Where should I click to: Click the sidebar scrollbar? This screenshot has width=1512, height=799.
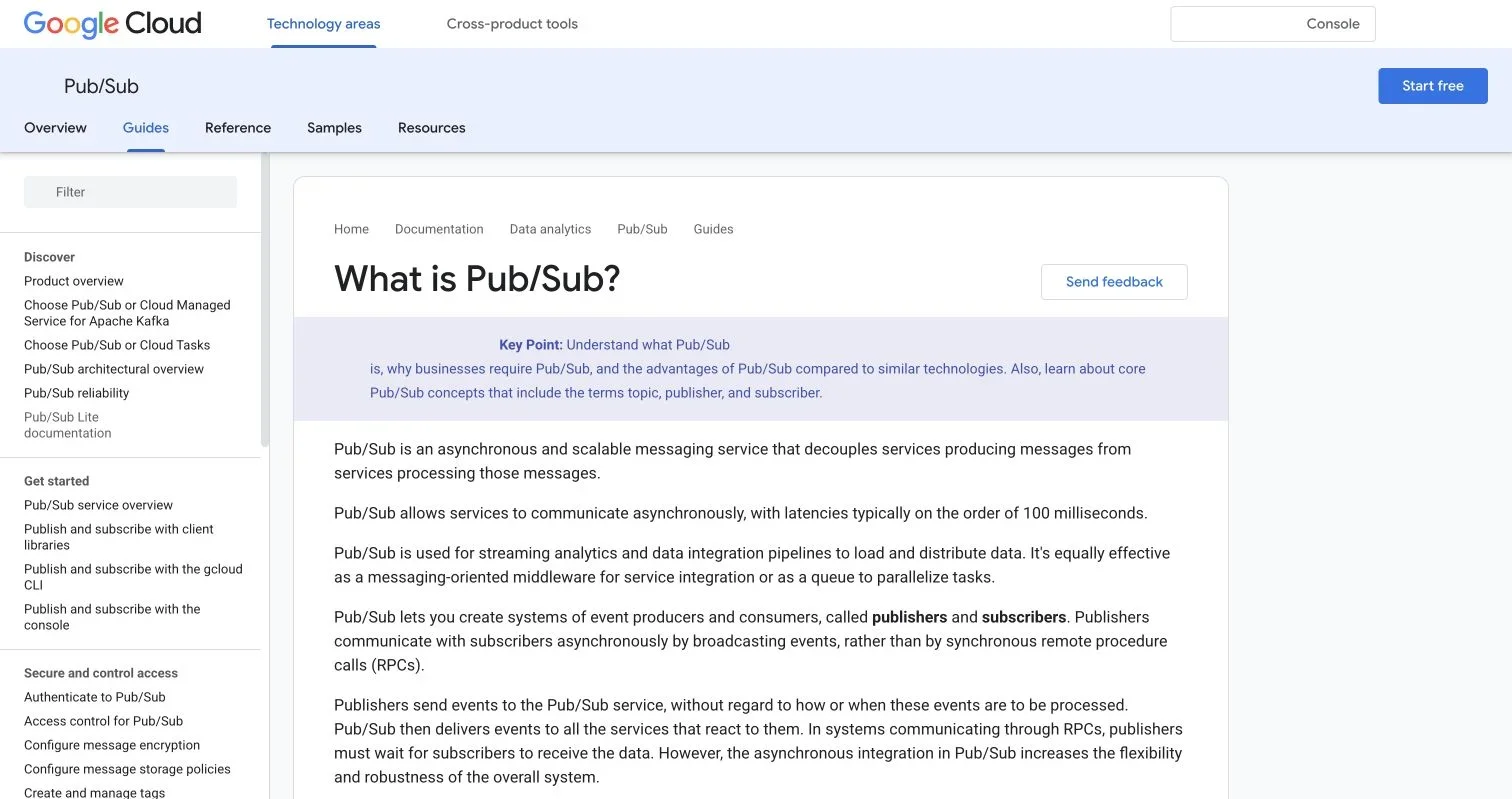pos(264,300)
